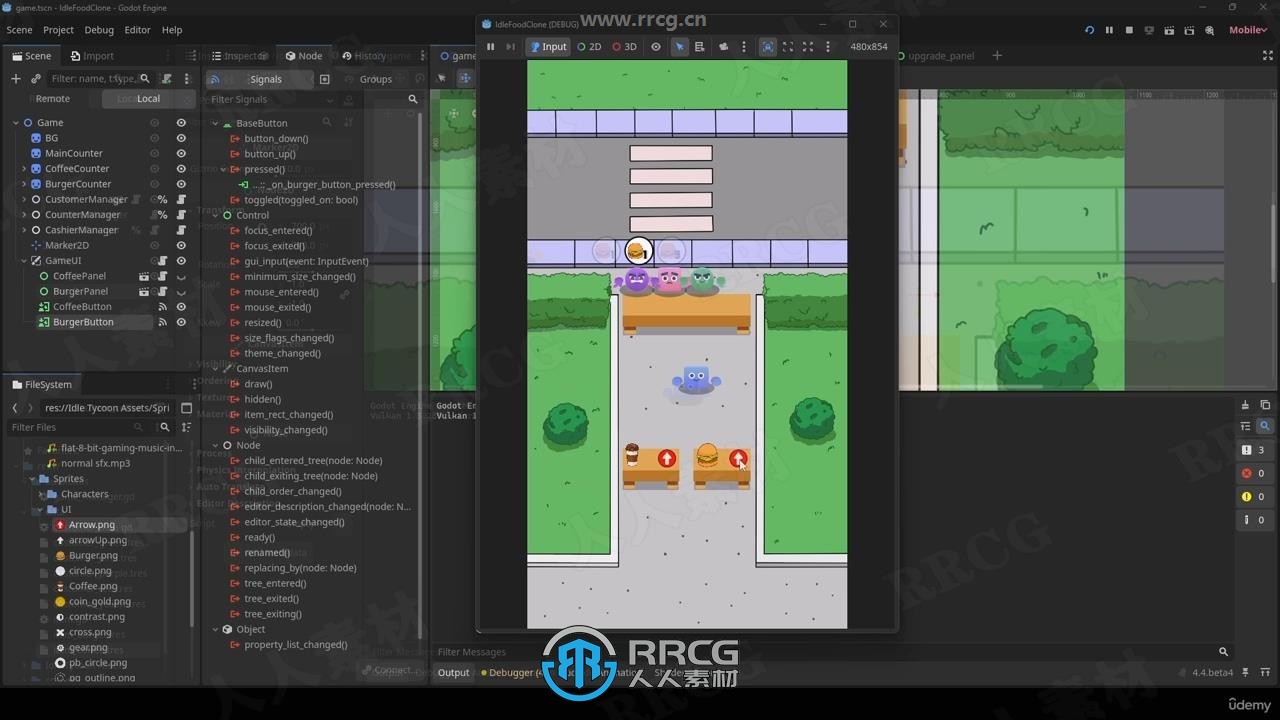Select the BurgerButton node
The width and height of the screenshot is (1280, 720).
(83, 322)
